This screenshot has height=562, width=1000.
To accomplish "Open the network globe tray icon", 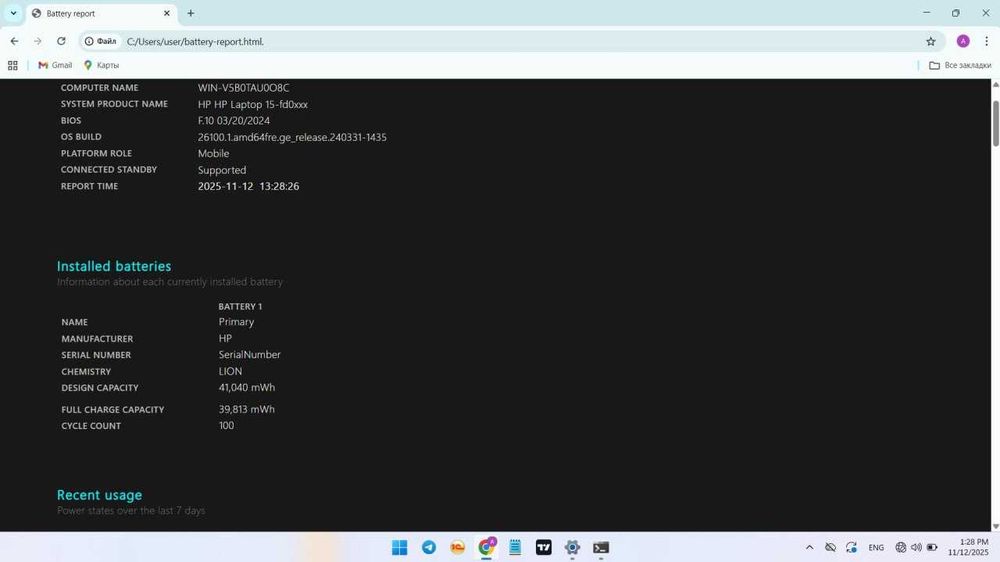I will tap(901, 547).
